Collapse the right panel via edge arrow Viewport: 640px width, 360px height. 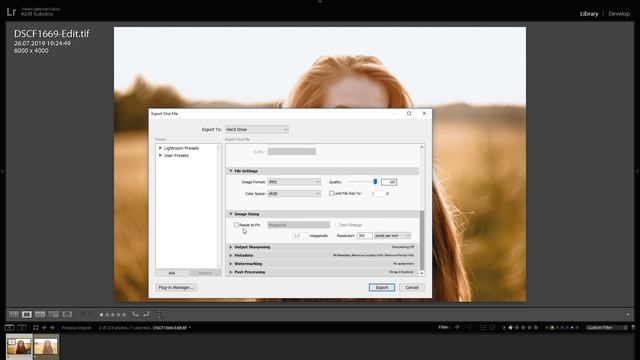tap(638, 171)
